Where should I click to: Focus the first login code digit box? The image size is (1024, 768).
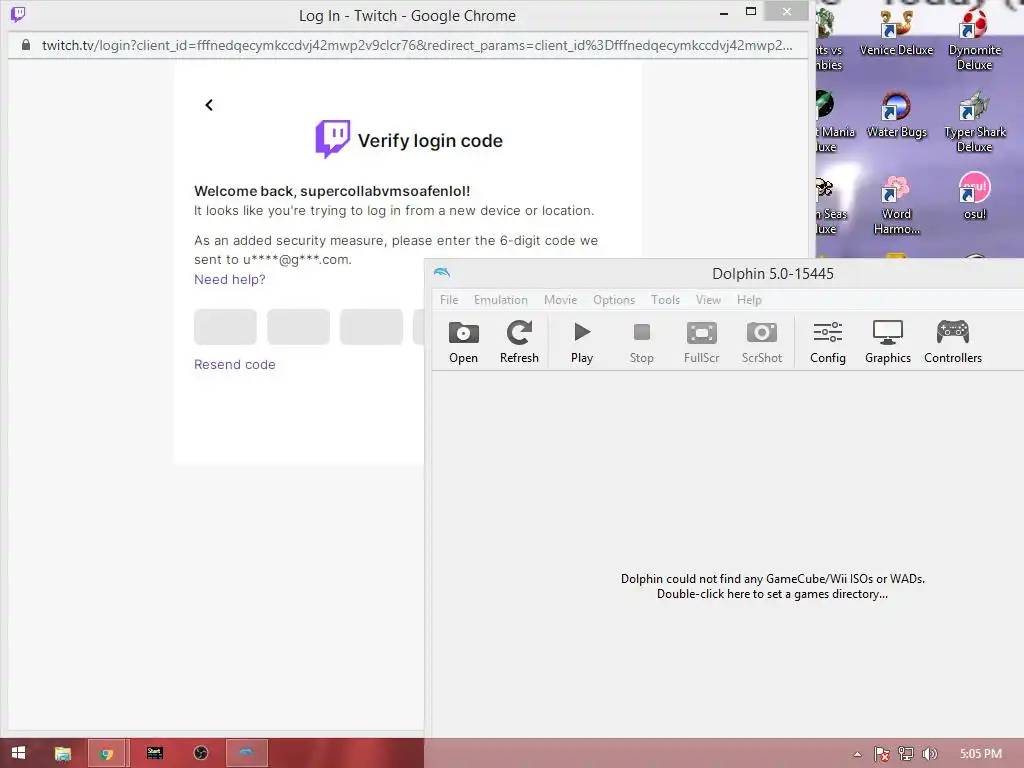pos(225,327)
